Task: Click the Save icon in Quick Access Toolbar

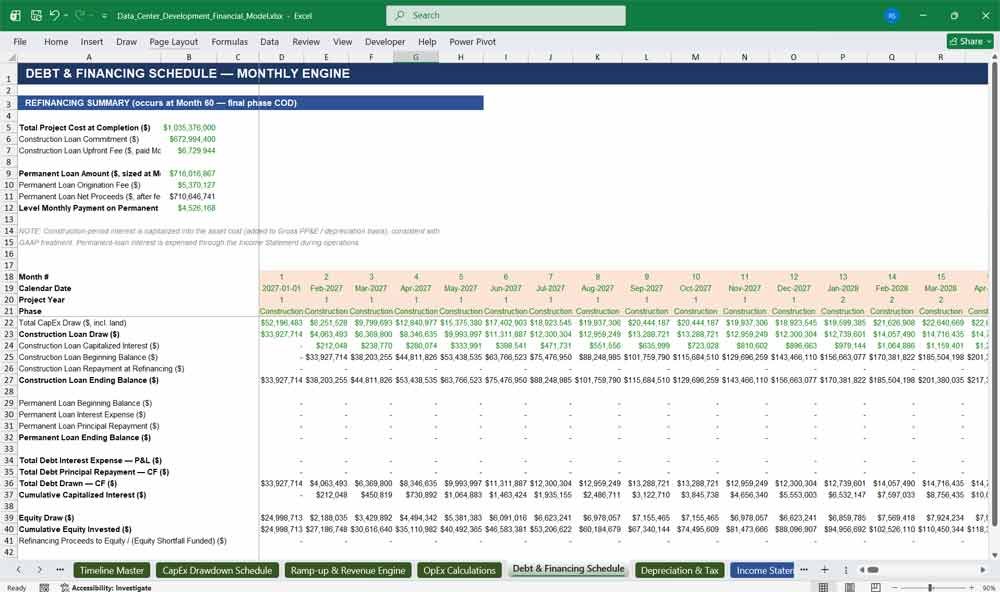Action: pyautogui.click(x=36, y=15)
